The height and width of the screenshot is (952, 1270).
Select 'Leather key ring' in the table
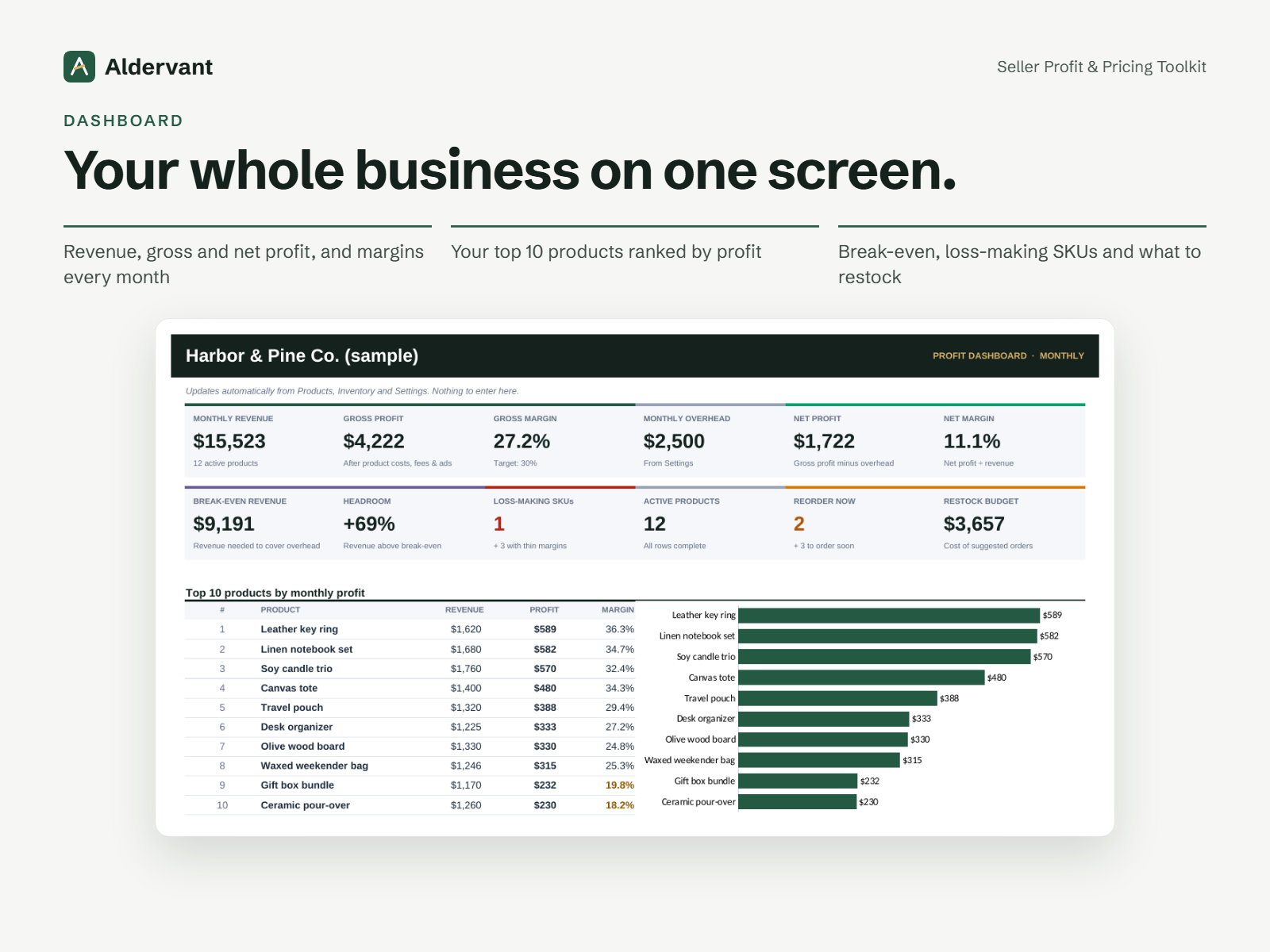299,629
